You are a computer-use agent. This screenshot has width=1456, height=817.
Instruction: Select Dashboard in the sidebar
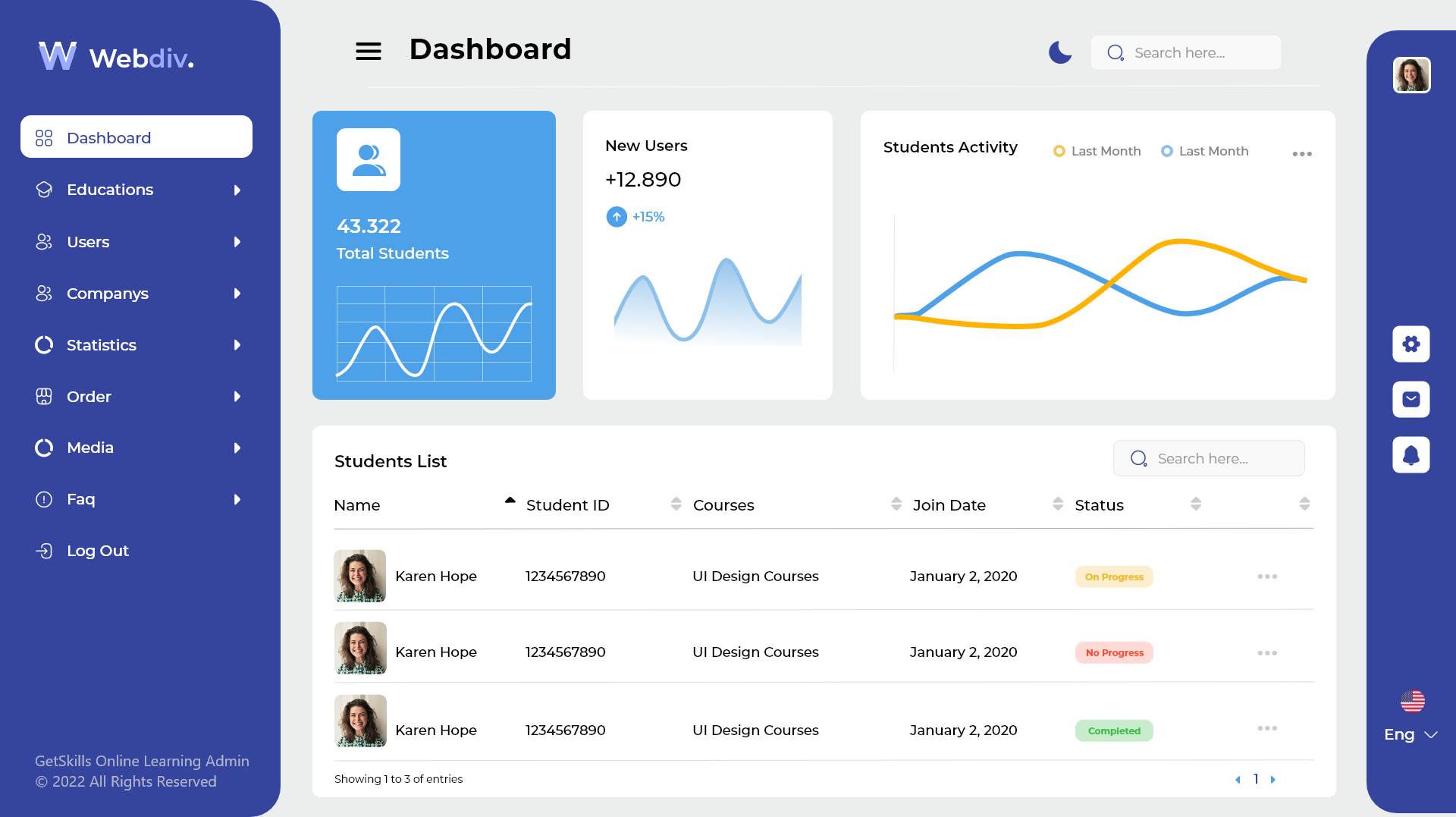136,137
